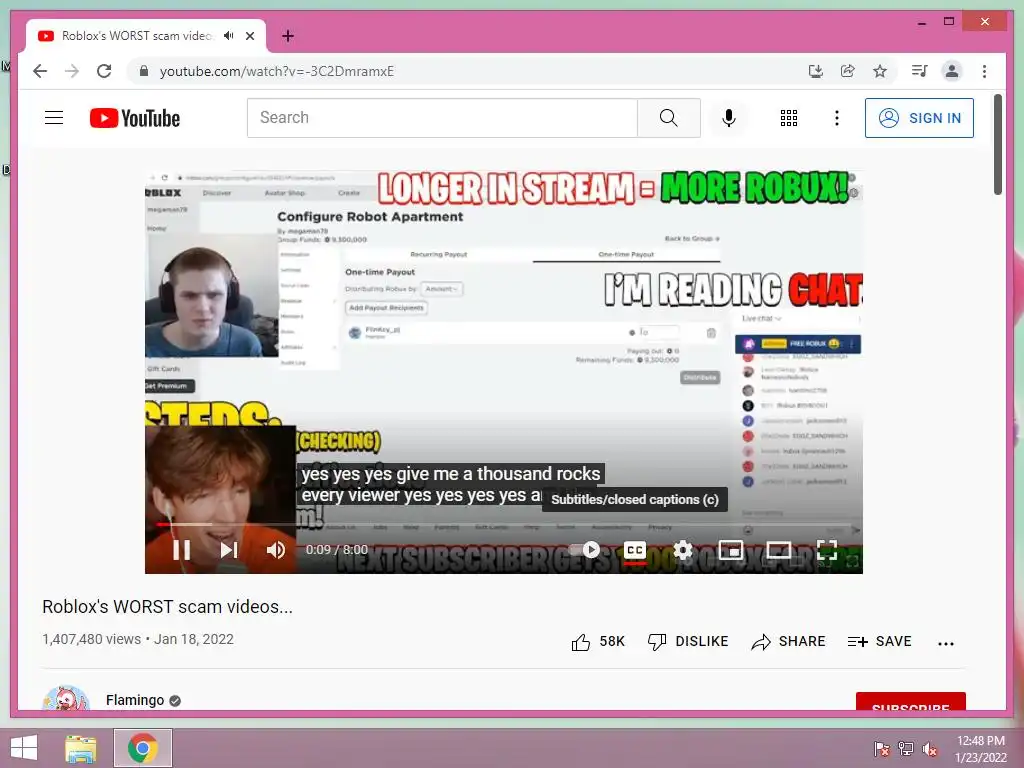The width and height of the screenshot is (1024, 768).
Task: Open the Chrome three-dot menu
Action: pyautogui.click(x=984, y=71)
